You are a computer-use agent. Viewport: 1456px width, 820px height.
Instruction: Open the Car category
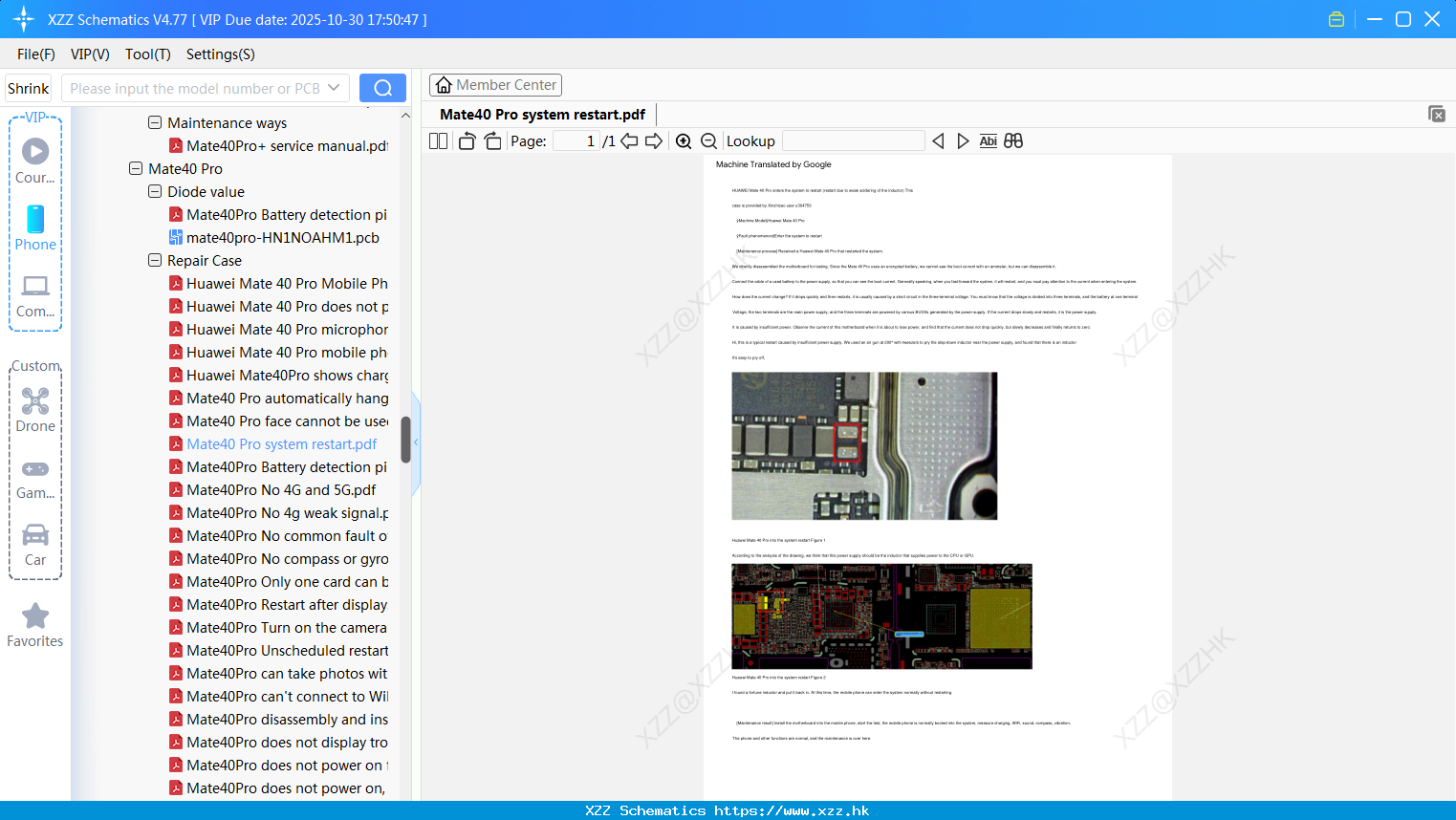[x=35, y=545]
